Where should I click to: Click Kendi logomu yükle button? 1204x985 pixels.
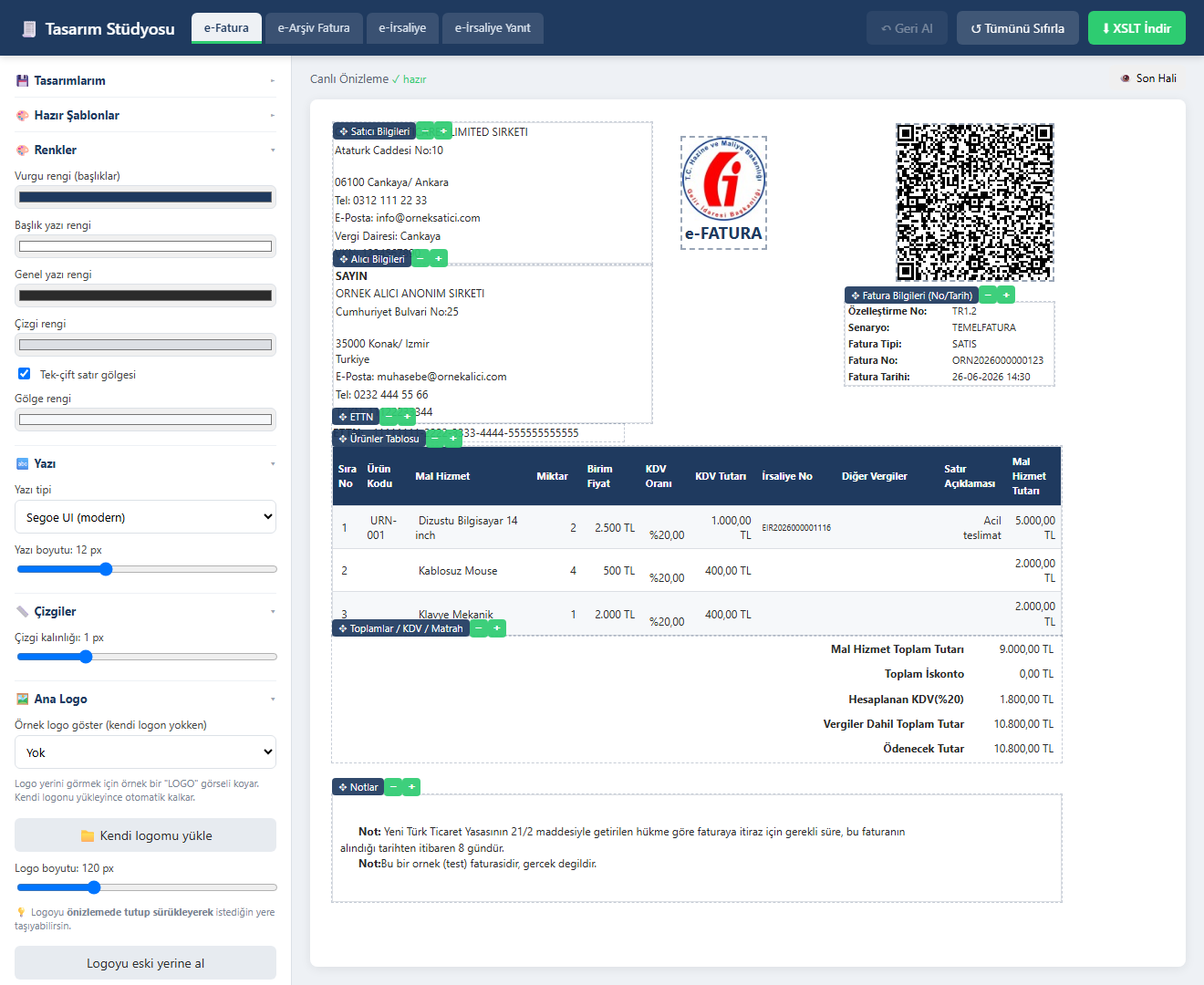pyautogui.click(x=145, y=835)
